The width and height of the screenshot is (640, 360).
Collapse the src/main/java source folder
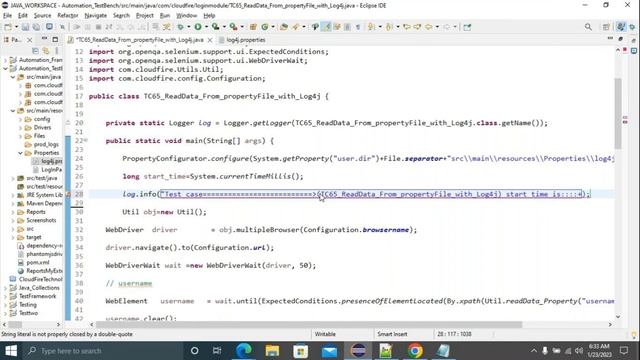coord(13,77)
